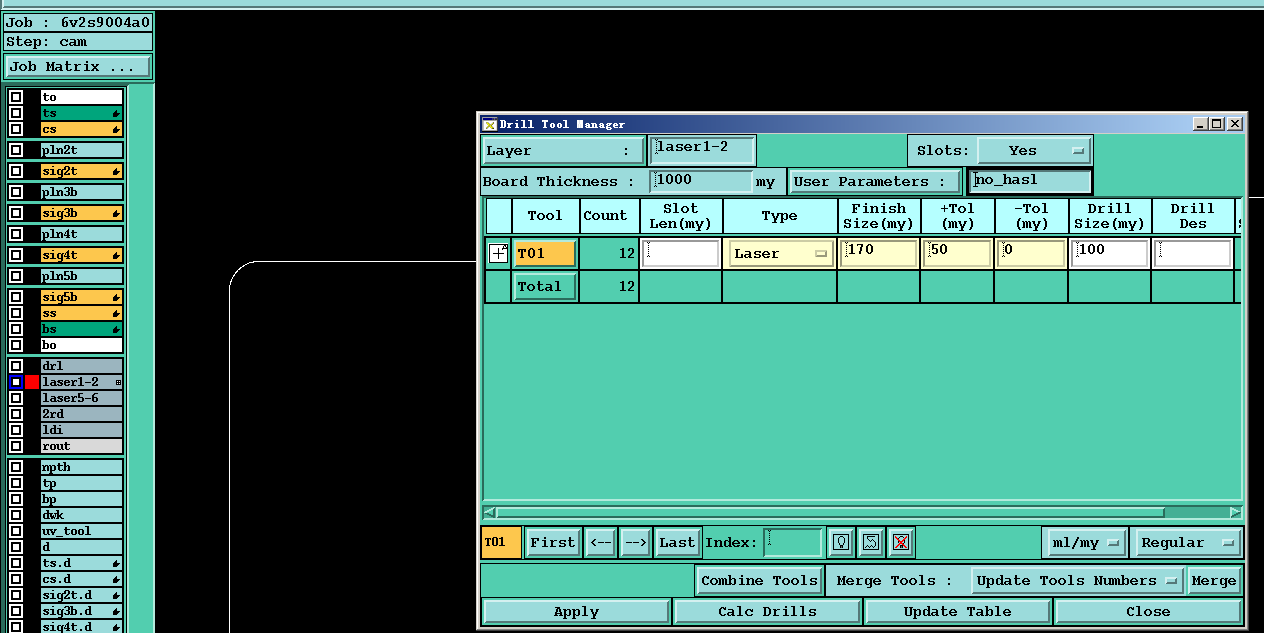
Task: Click the lightbulb highlight icon beside Index
Action: pos(842,542)
